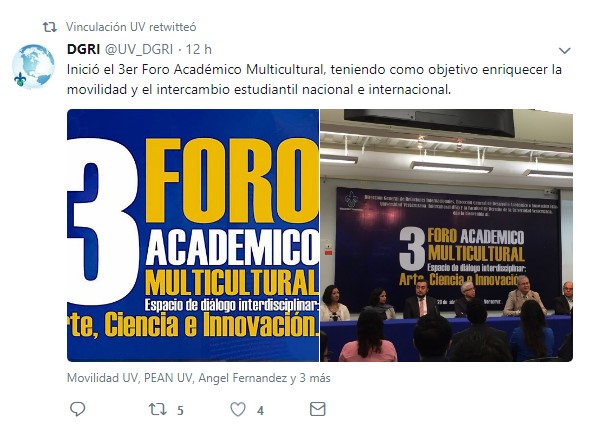Open Vinculación UV retwitteó link
This screenshot has height=430, width=594.
pyautogui.click(x=131, y=27)
